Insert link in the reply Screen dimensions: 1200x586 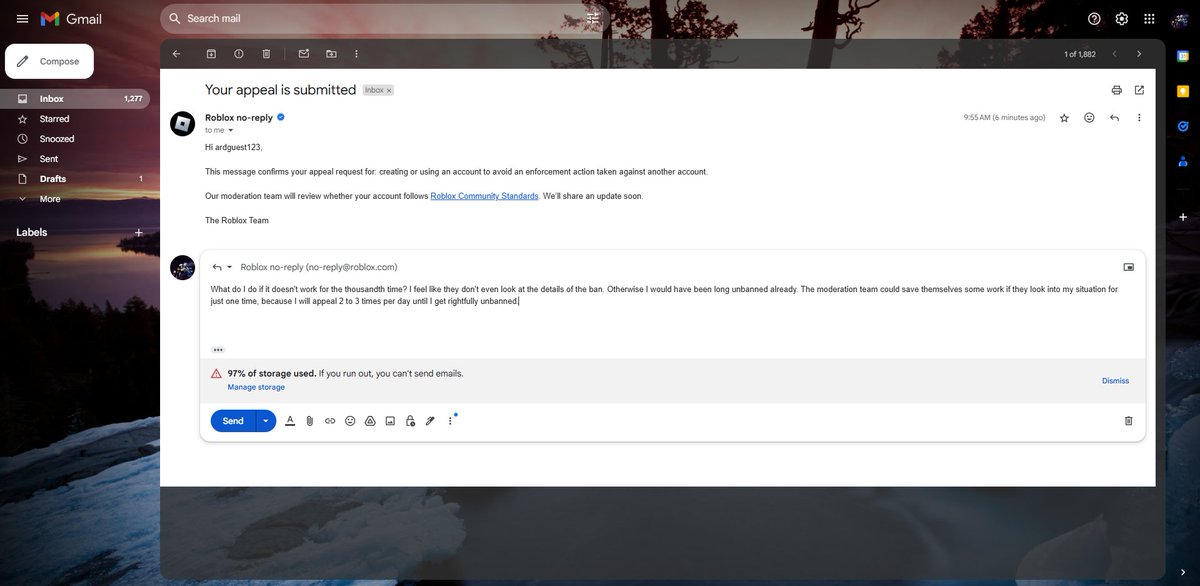click(330, 421)
